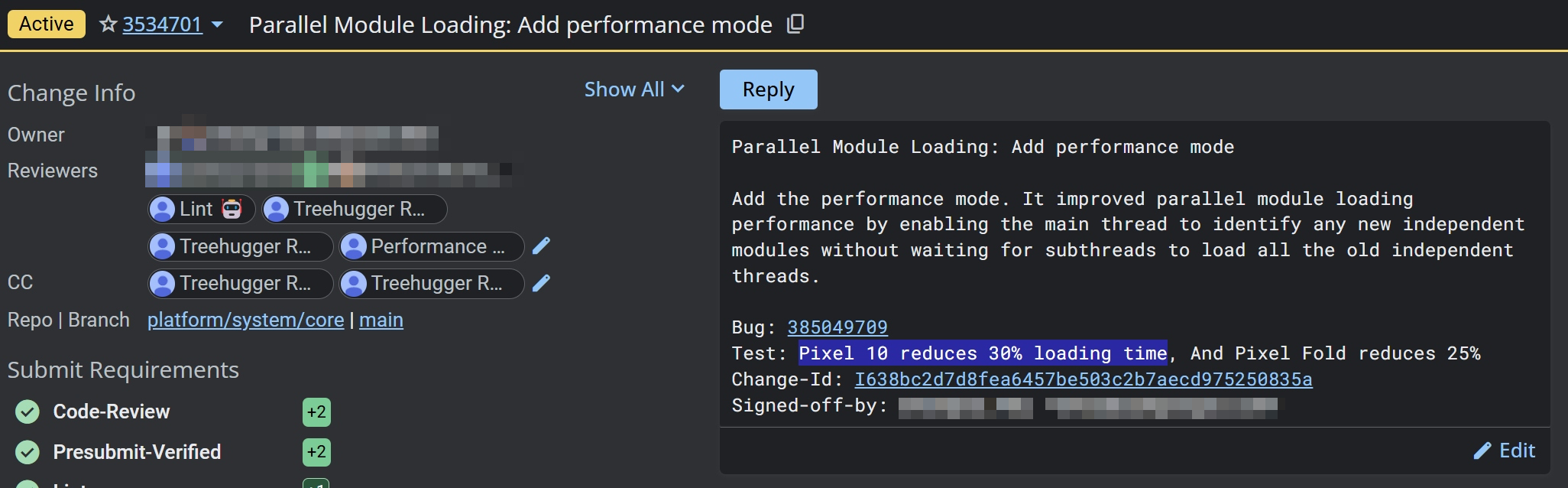Click the Presubmit-Verified green check icon
Image resolution: width=1568 pixels, height=488 pixels.
(x=28, y=452)
